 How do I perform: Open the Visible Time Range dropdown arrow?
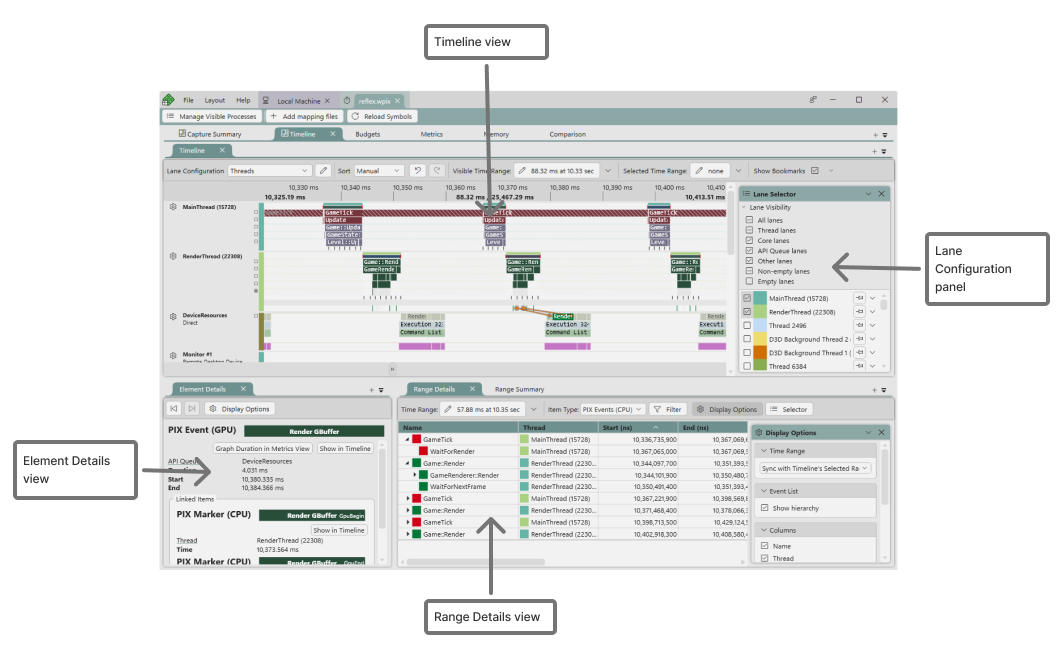coord(608,171)
